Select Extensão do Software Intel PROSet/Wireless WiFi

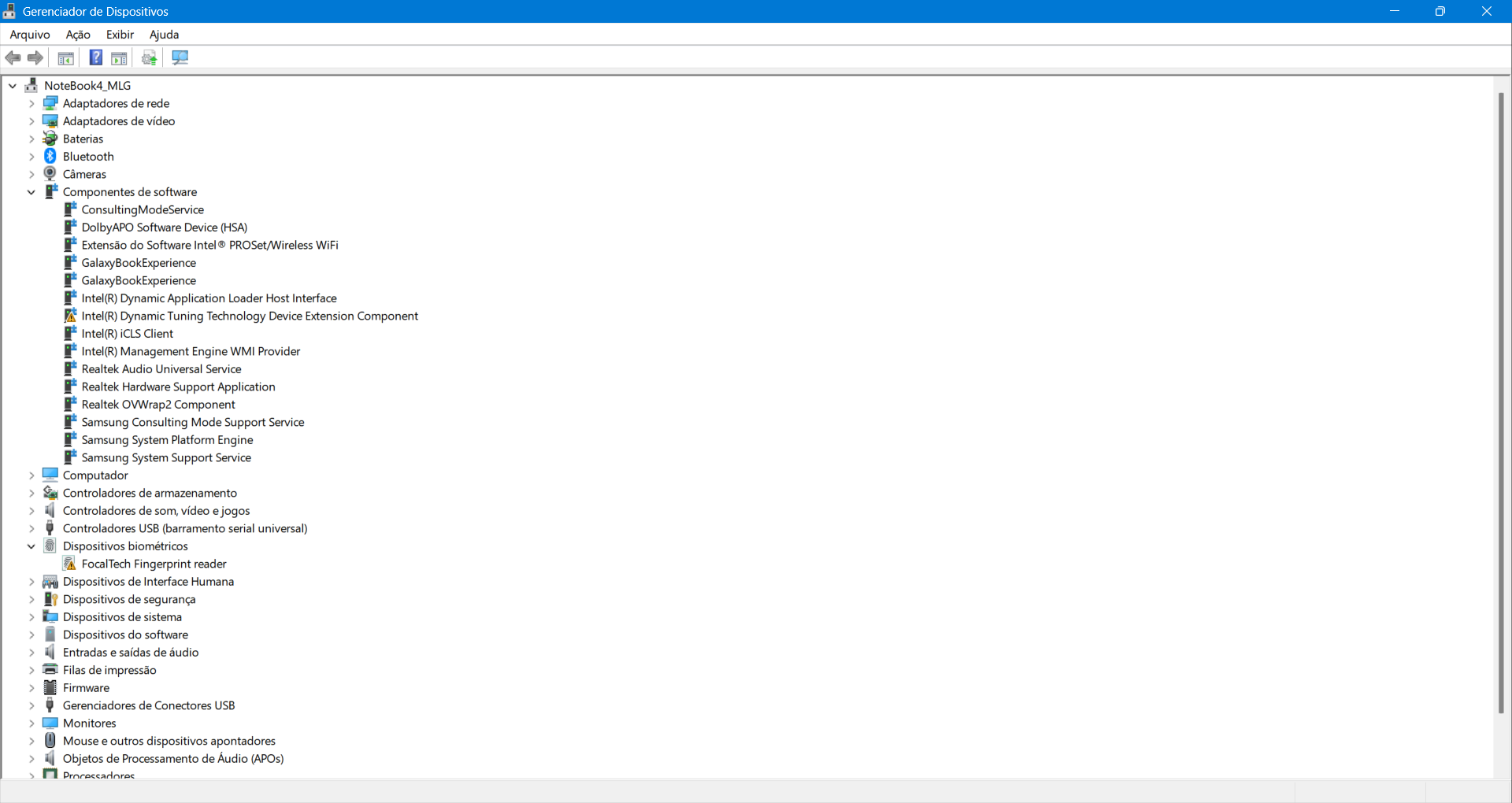(x=210, y=245)
